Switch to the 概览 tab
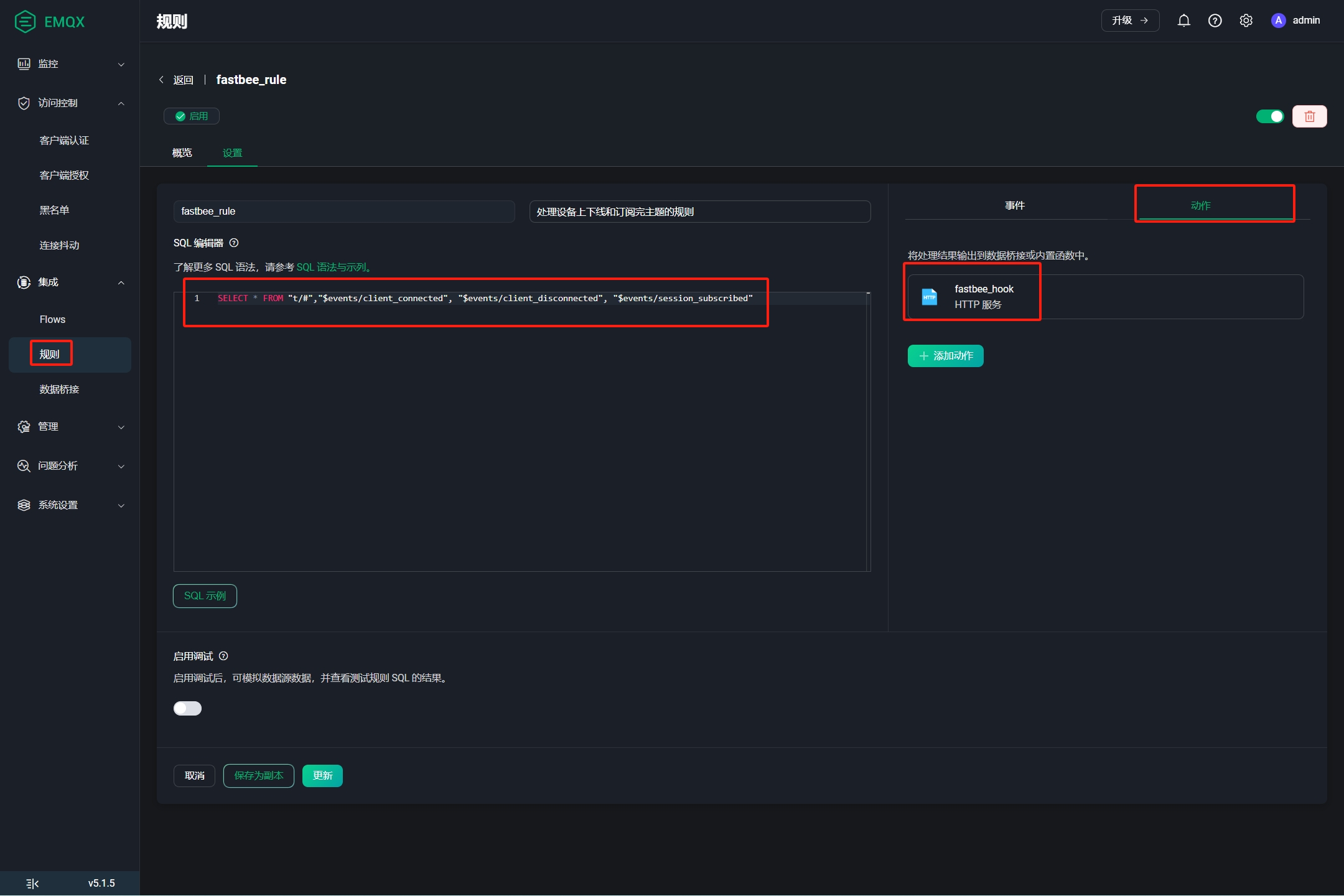The height and width of the screenshot is (896, 1344). pos(182,152)
